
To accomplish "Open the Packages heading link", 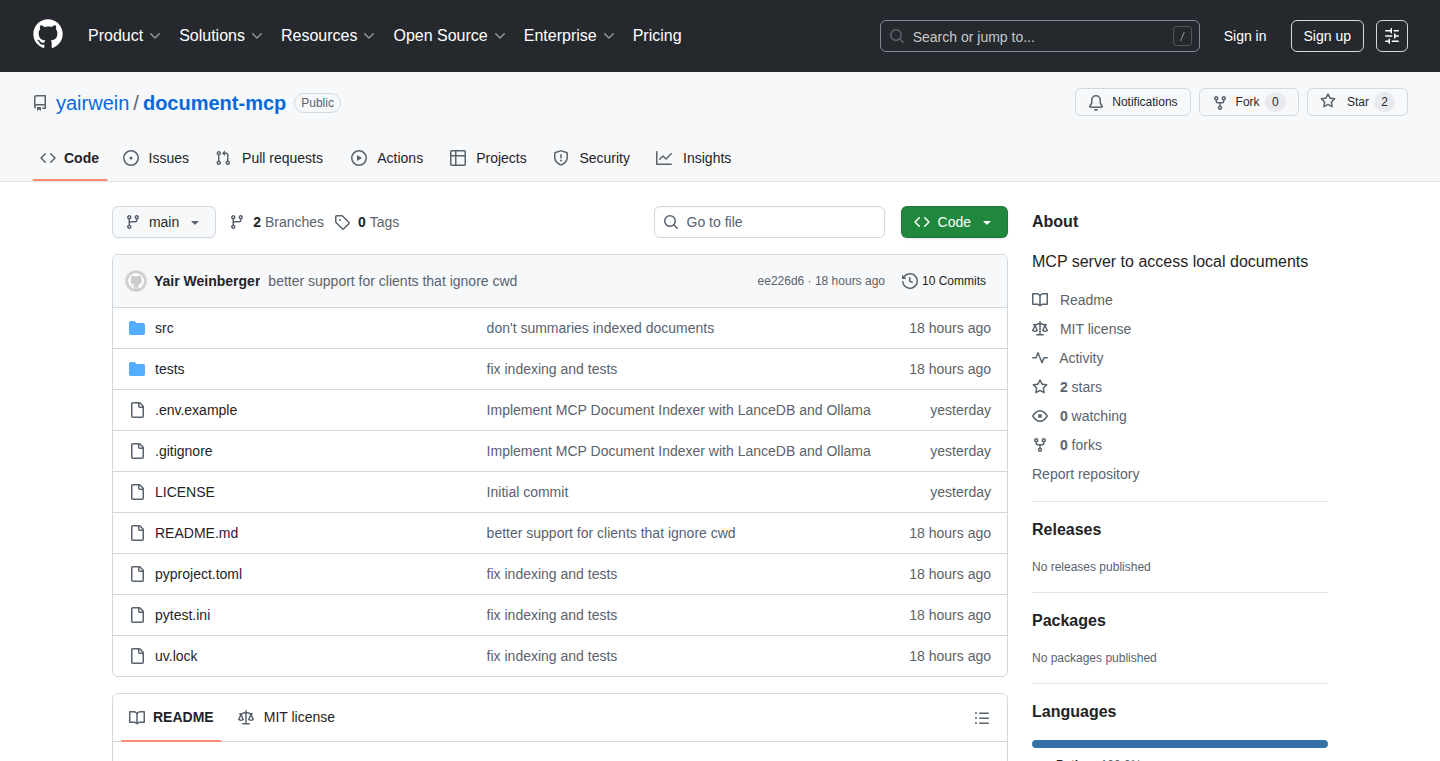I will (x=1069, y=620).
